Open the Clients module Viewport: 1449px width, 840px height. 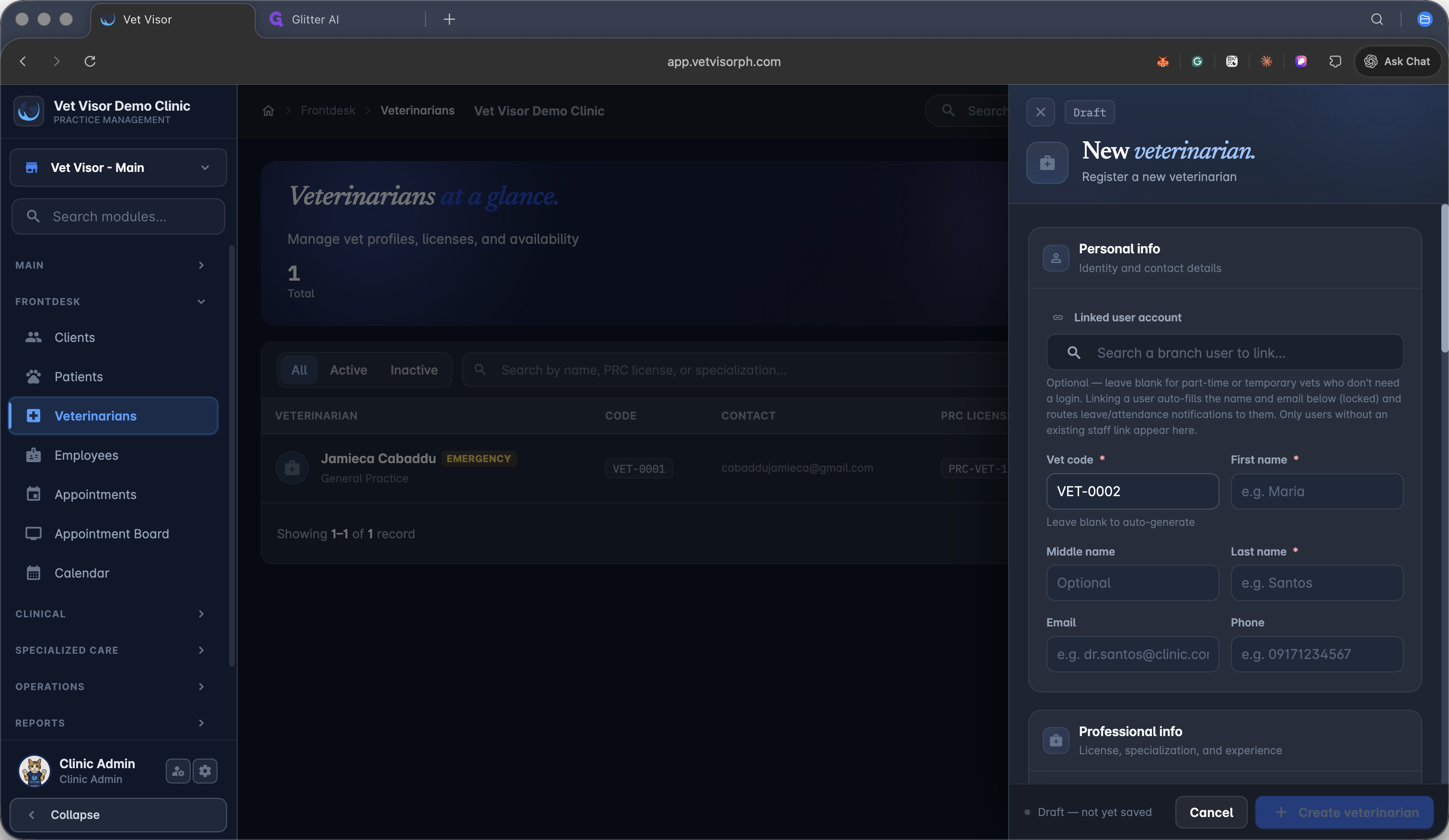click(x=114, y=337)
